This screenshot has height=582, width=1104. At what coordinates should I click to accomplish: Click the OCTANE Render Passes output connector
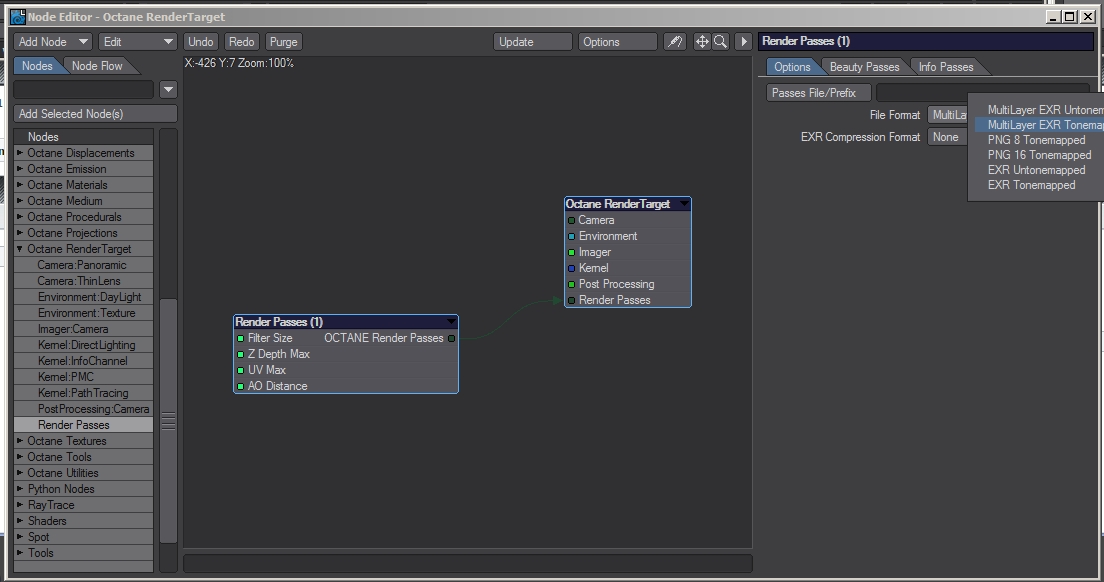[x=451, y=338]
